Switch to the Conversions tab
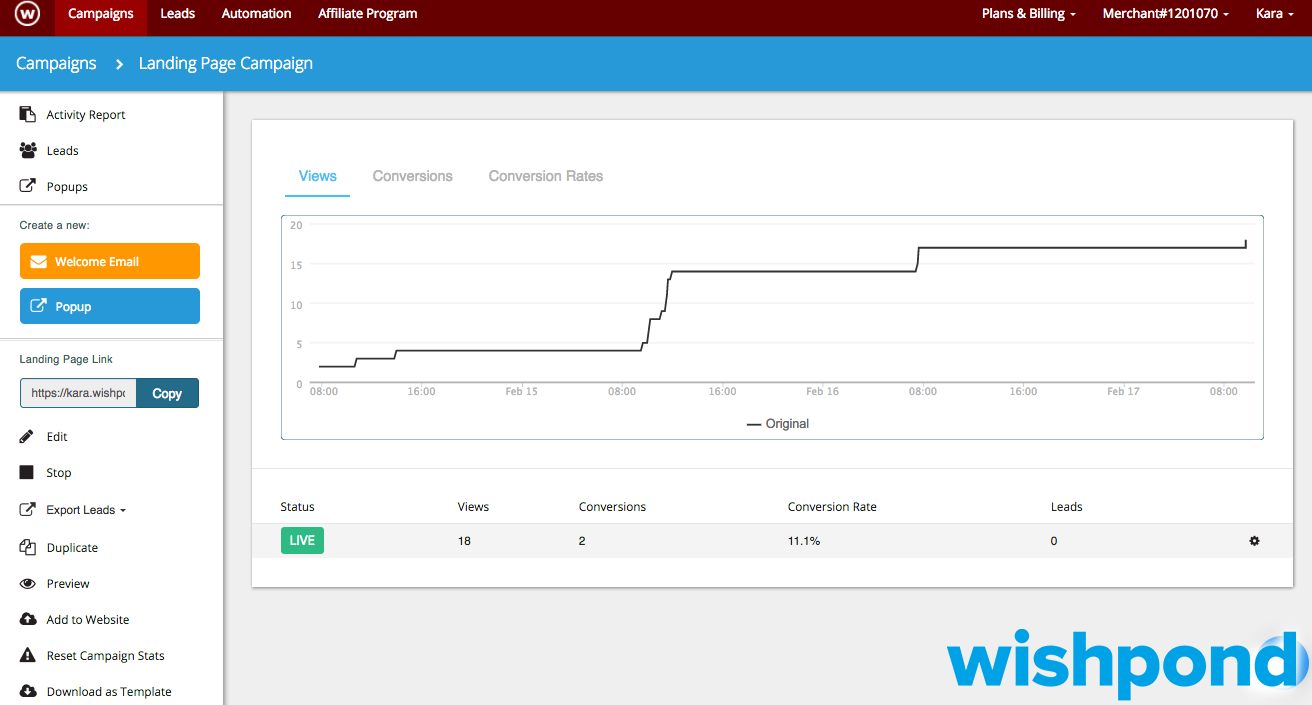Viewport: 1312px width, 705px height. coord(412,176)
